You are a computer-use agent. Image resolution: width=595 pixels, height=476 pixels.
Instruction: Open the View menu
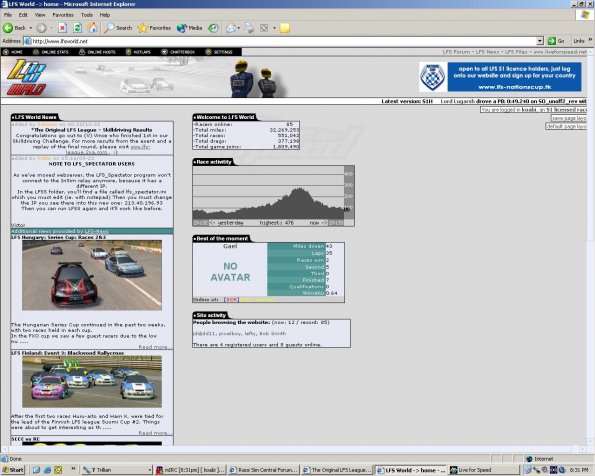point(40,15)
